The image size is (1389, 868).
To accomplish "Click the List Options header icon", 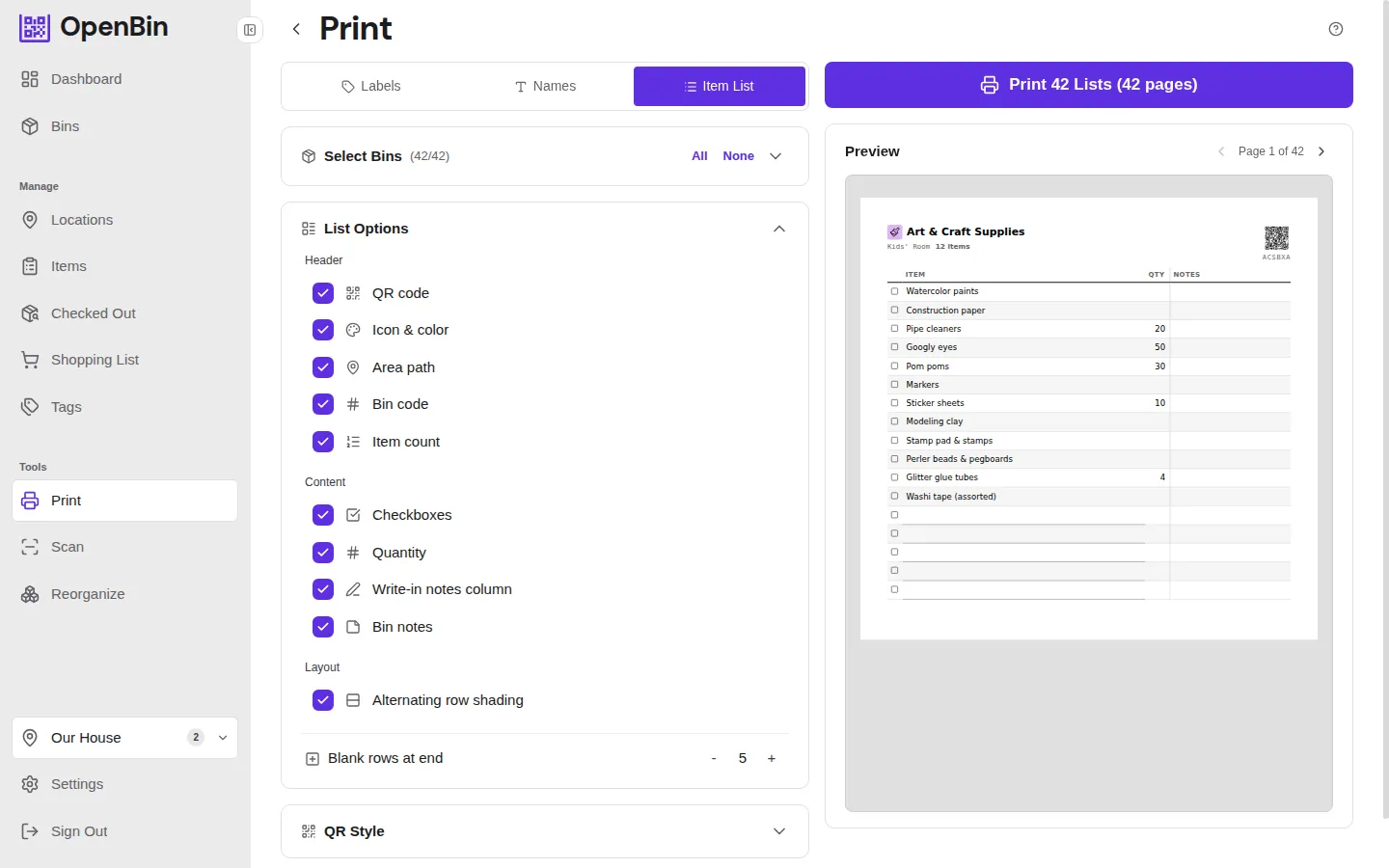I will tap(309, 229).
